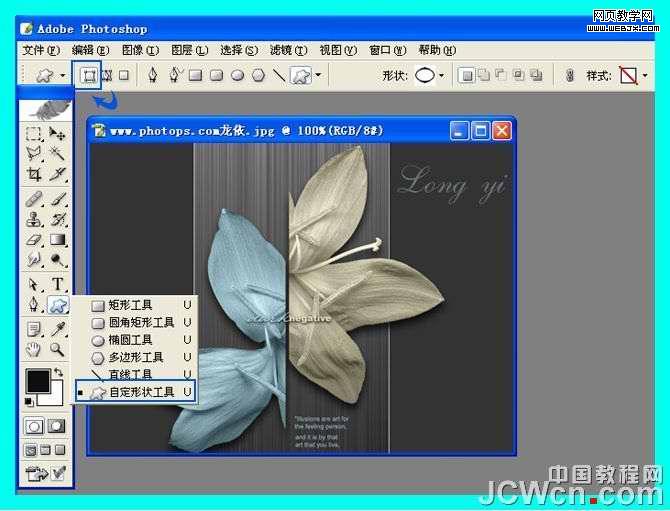Open the 图层(L) menu

pyautogui.click(x=189, y=50)
